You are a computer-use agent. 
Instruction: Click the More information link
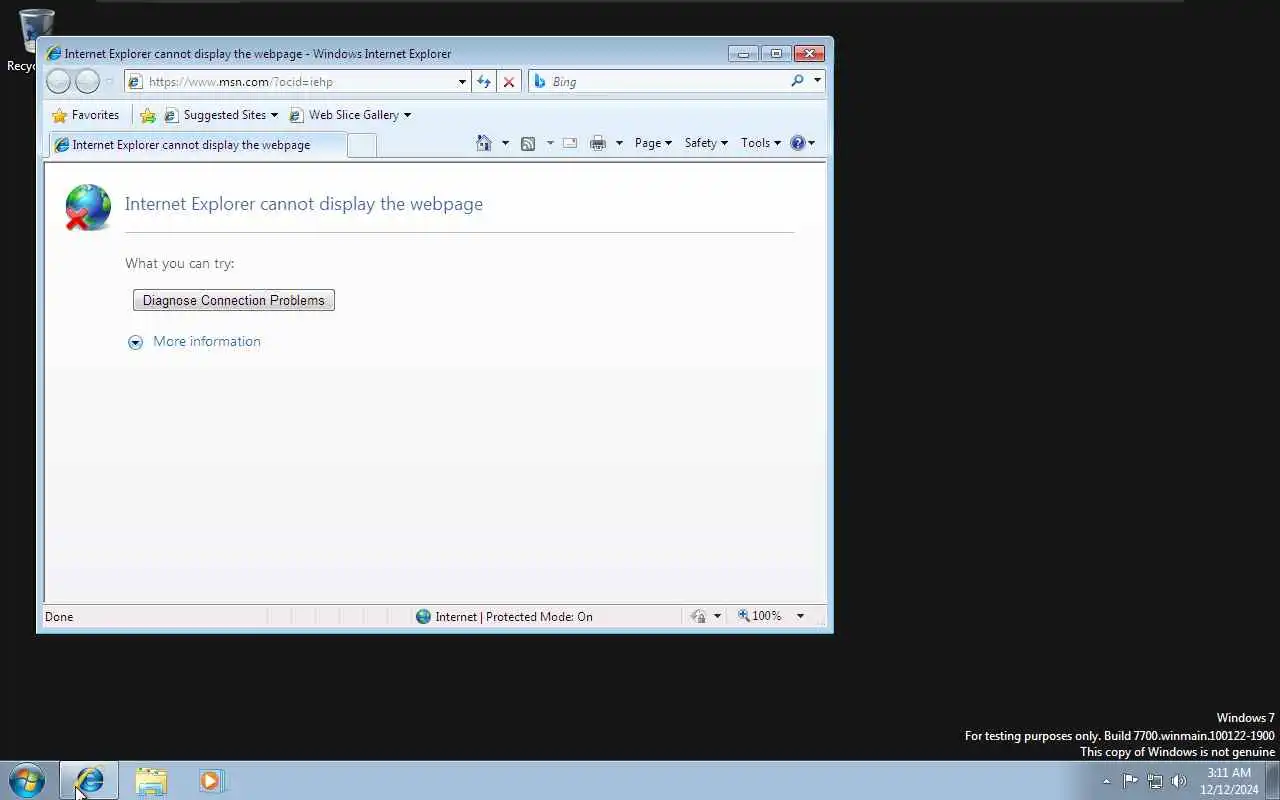pos(207,341)
